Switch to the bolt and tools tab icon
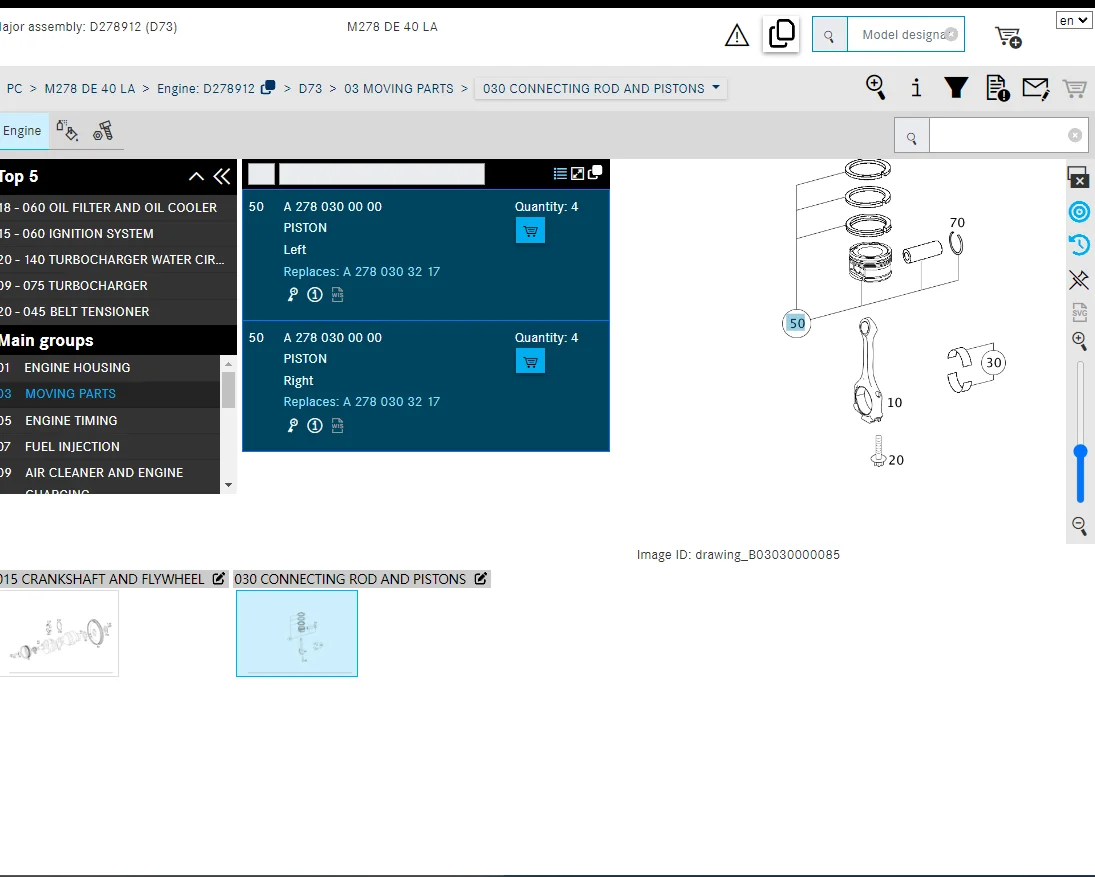Image resolution: width=1095 pixels, height=877 pixels. click(103, 131)
